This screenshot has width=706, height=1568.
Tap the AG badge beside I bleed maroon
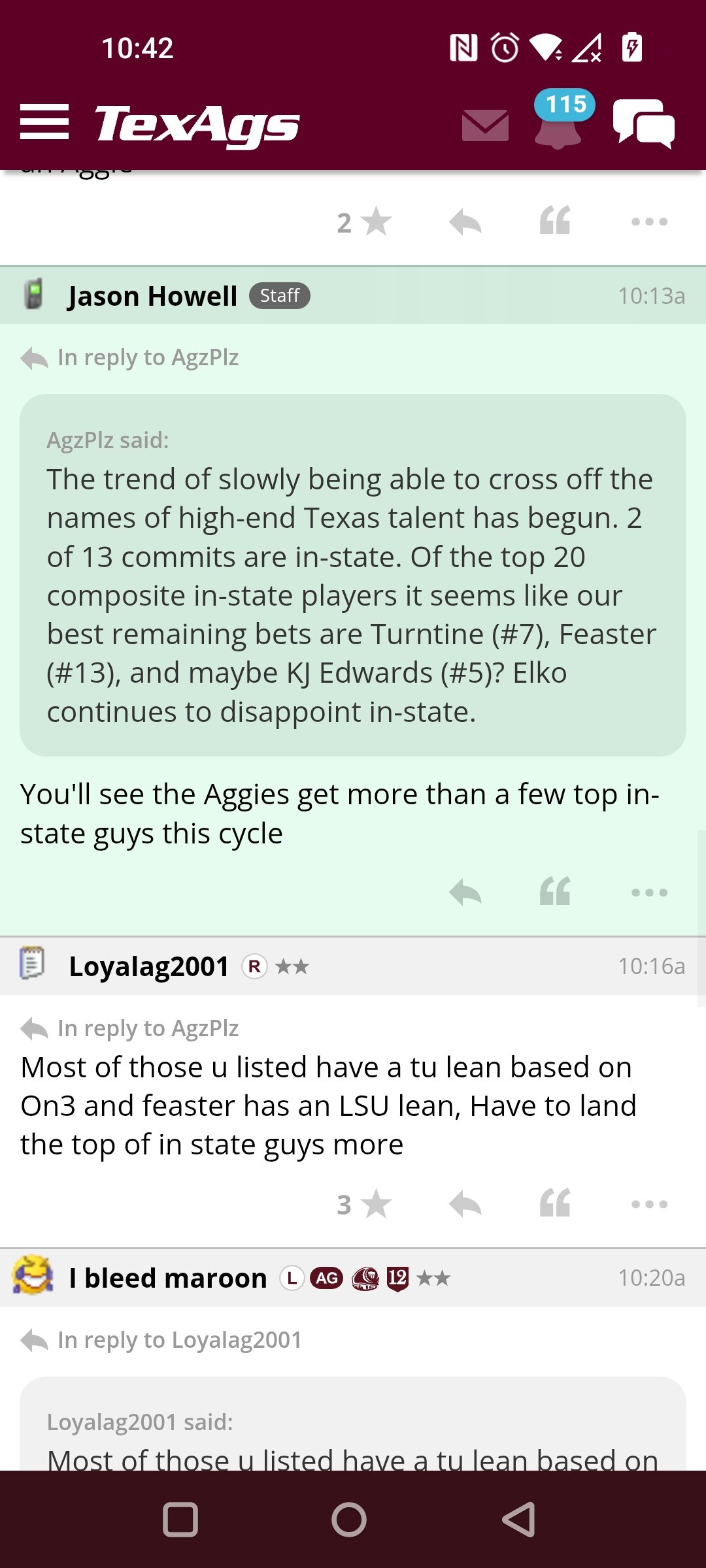click(327, 1278)
